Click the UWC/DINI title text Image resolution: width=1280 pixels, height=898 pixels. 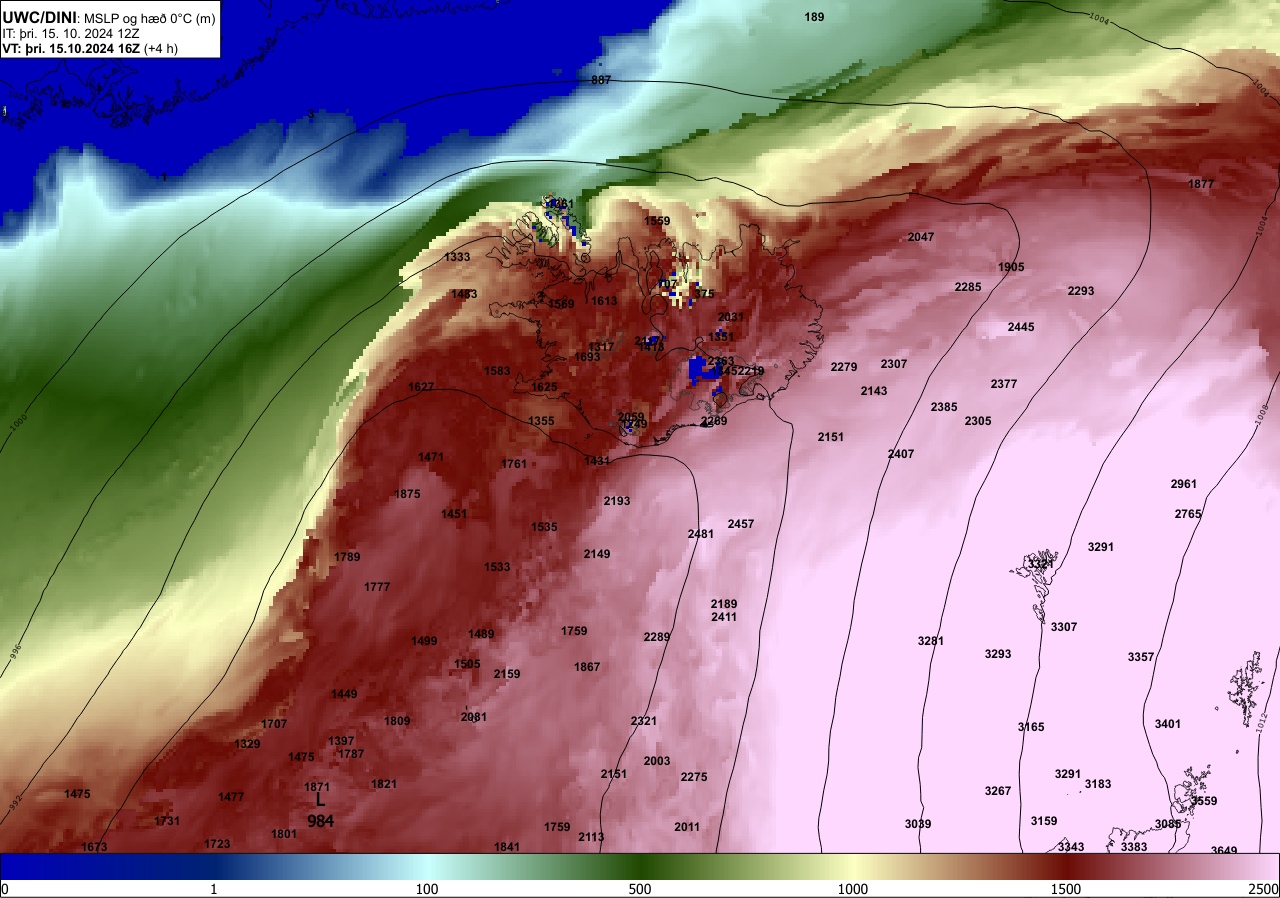pos(39,17)
